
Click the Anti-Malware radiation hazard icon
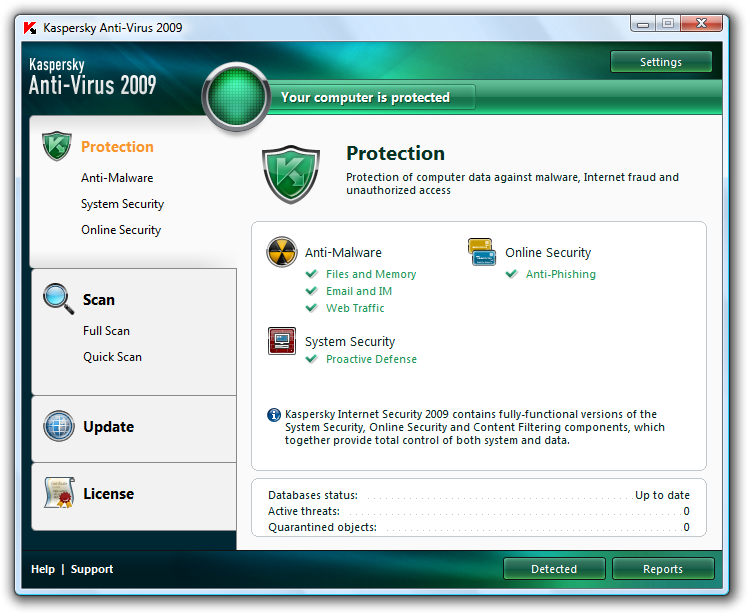[x=282, y=252]
